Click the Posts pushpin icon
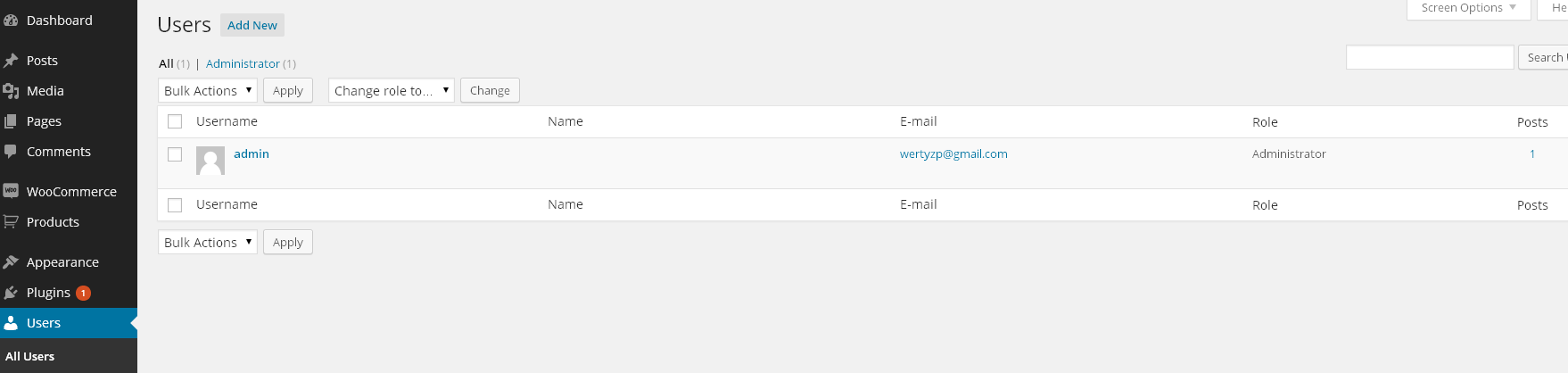Screen dimensions: 1568x373 pyautogui.click(x=11, y=61)
